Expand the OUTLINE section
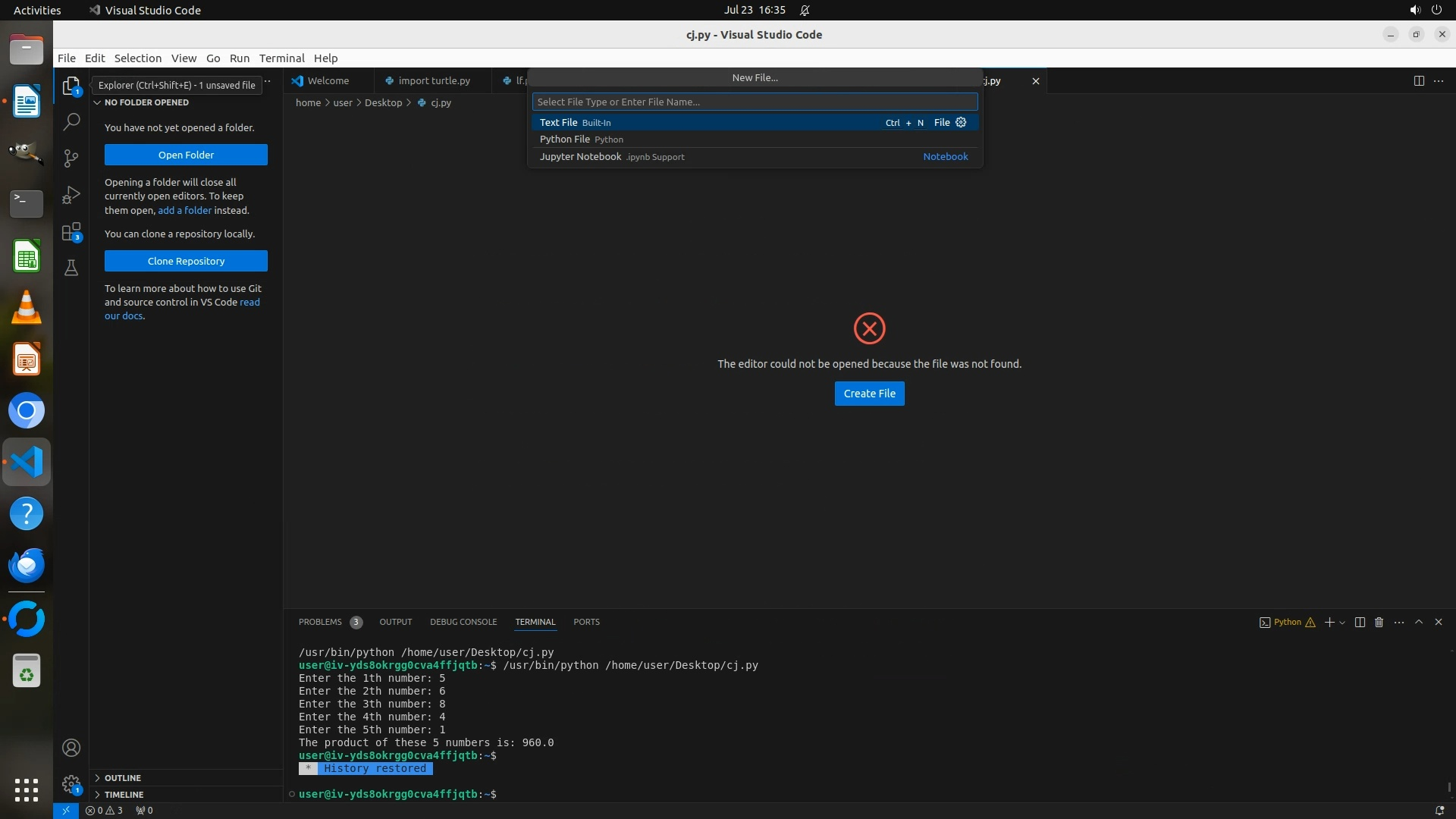Viewport: 1456px width, 819px height. [x=123, y=778]
